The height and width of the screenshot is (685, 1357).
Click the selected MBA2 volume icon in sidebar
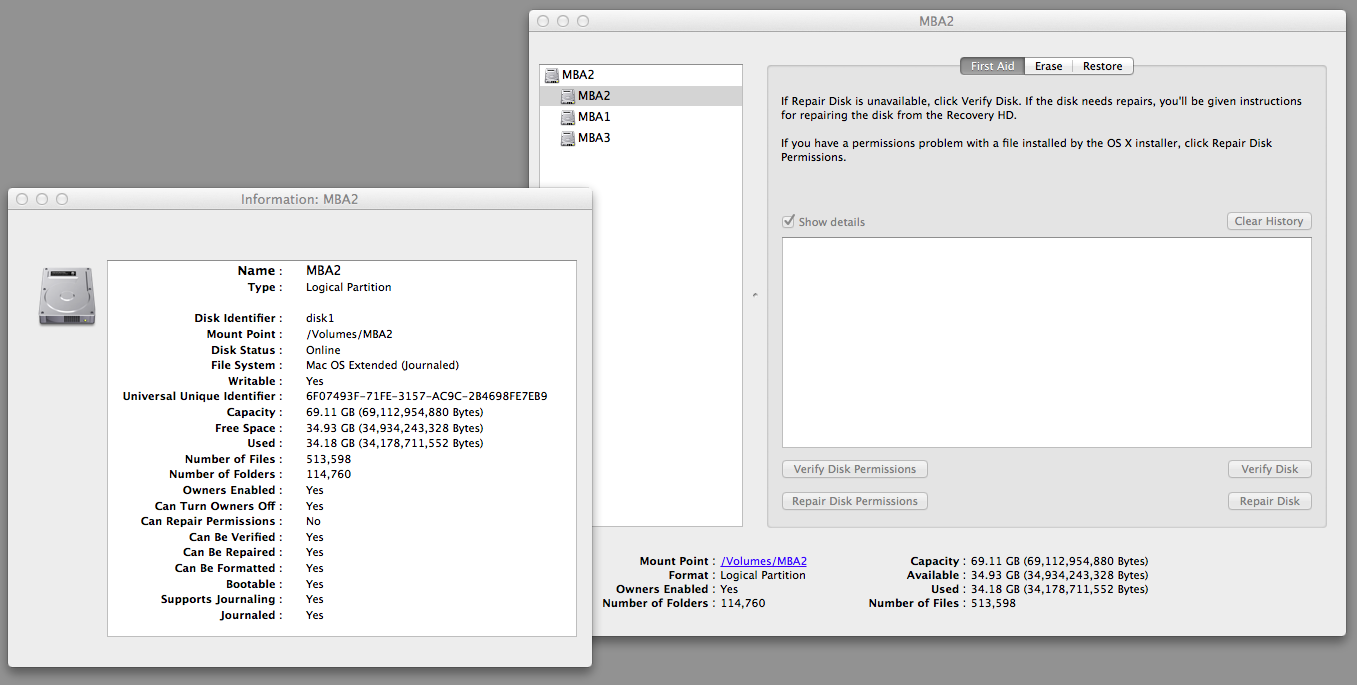coord(567,96)
